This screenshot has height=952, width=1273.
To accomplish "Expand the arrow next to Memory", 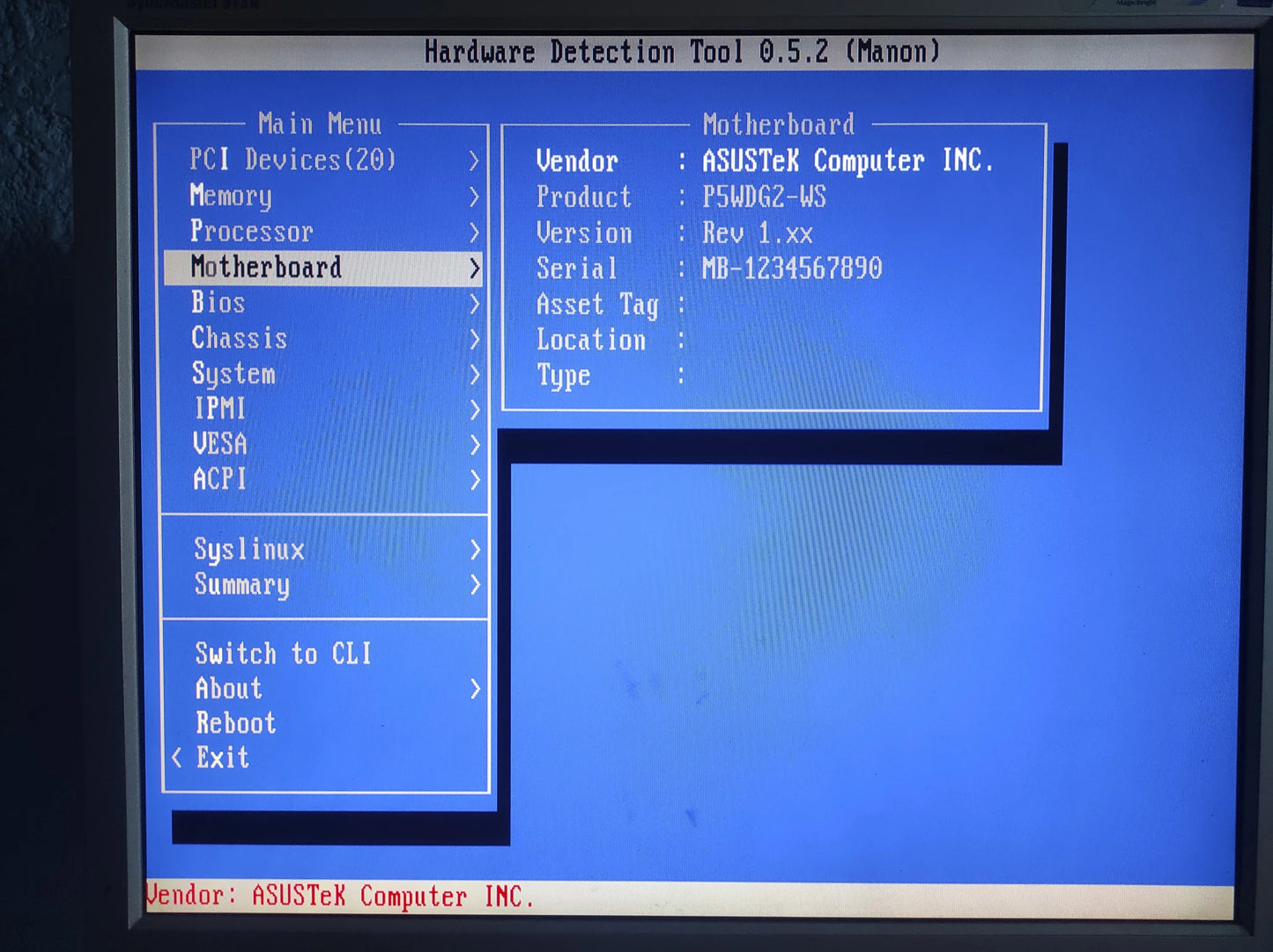I will coord(474,196).
